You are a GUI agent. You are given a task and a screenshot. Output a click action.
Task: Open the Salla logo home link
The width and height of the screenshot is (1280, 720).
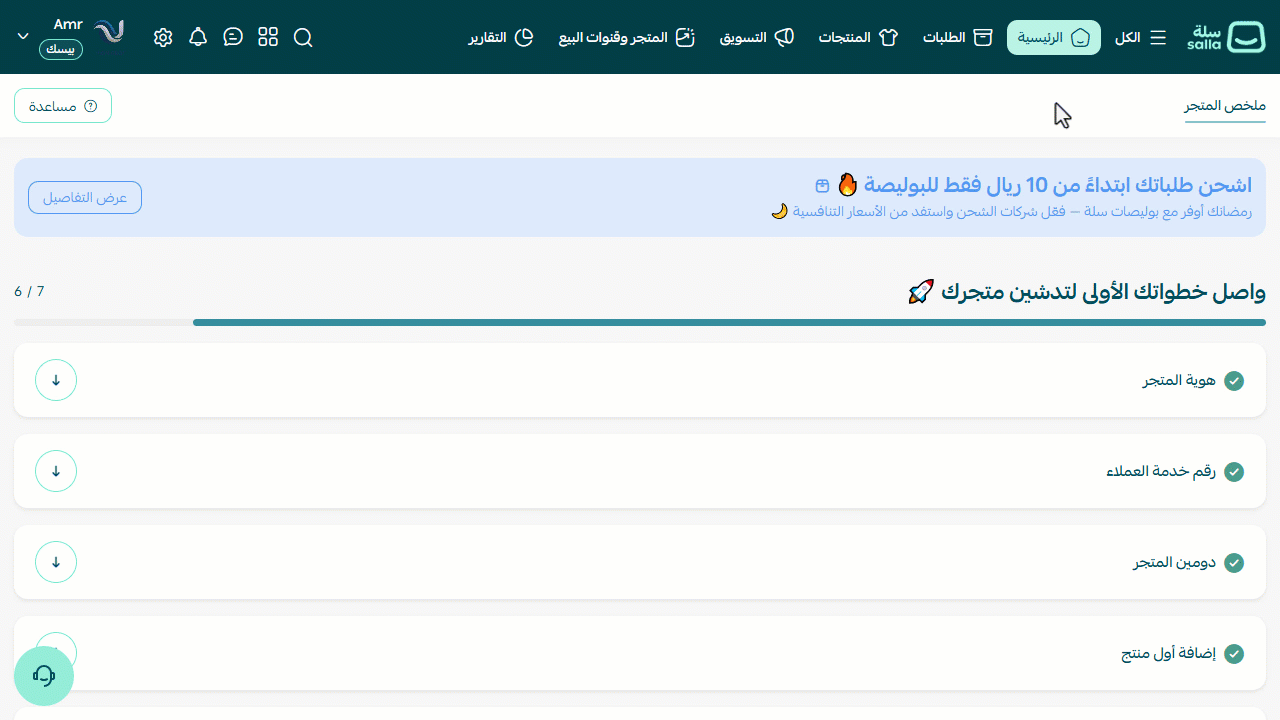1227,38
